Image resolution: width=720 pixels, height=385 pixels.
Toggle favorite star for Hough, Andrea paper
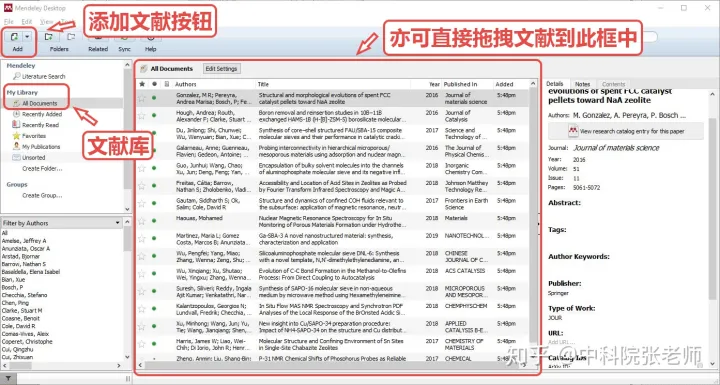tap(142, 116)
